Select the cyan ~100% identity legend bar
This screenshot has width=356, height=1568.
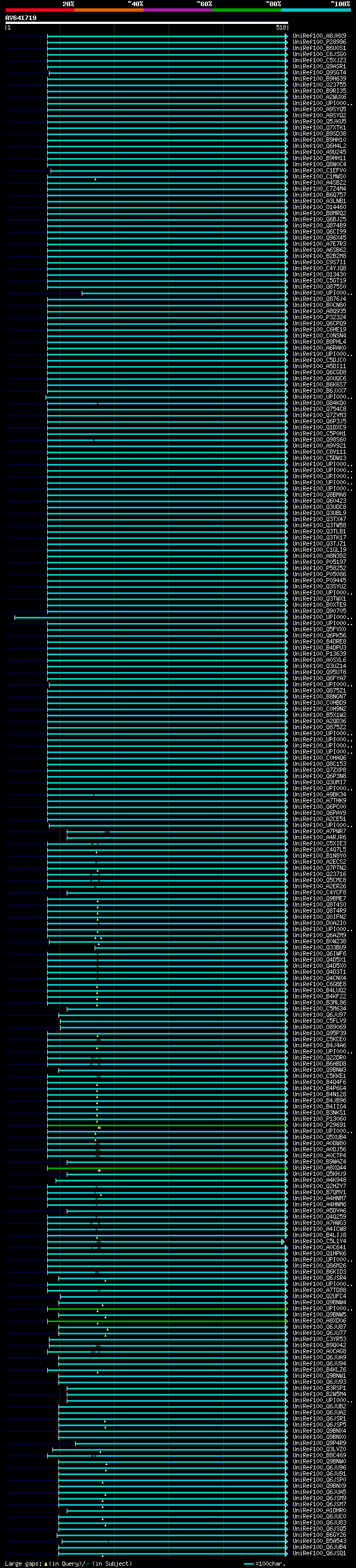pos(317,10)
